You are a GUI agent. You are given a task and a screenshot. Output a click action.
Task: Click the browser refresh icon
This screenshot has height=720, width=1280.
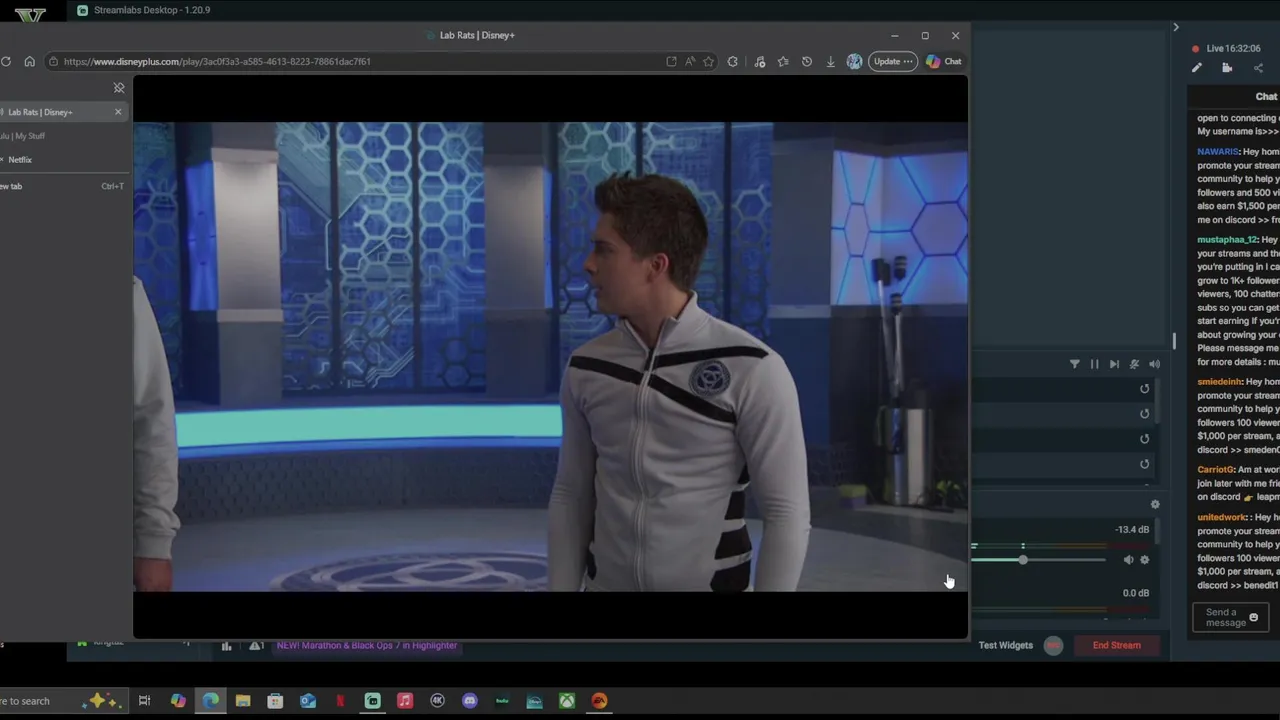click(6, 61)
